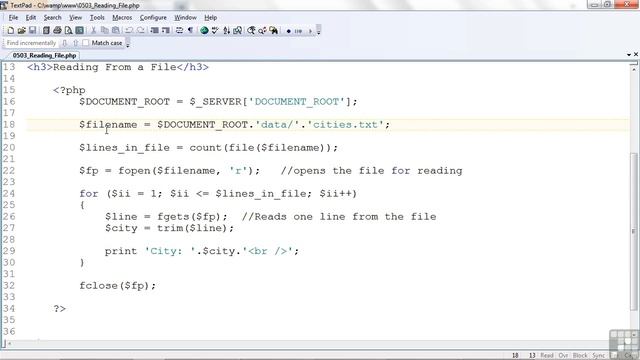Open the document tab list dropdown

click(629, 54)
